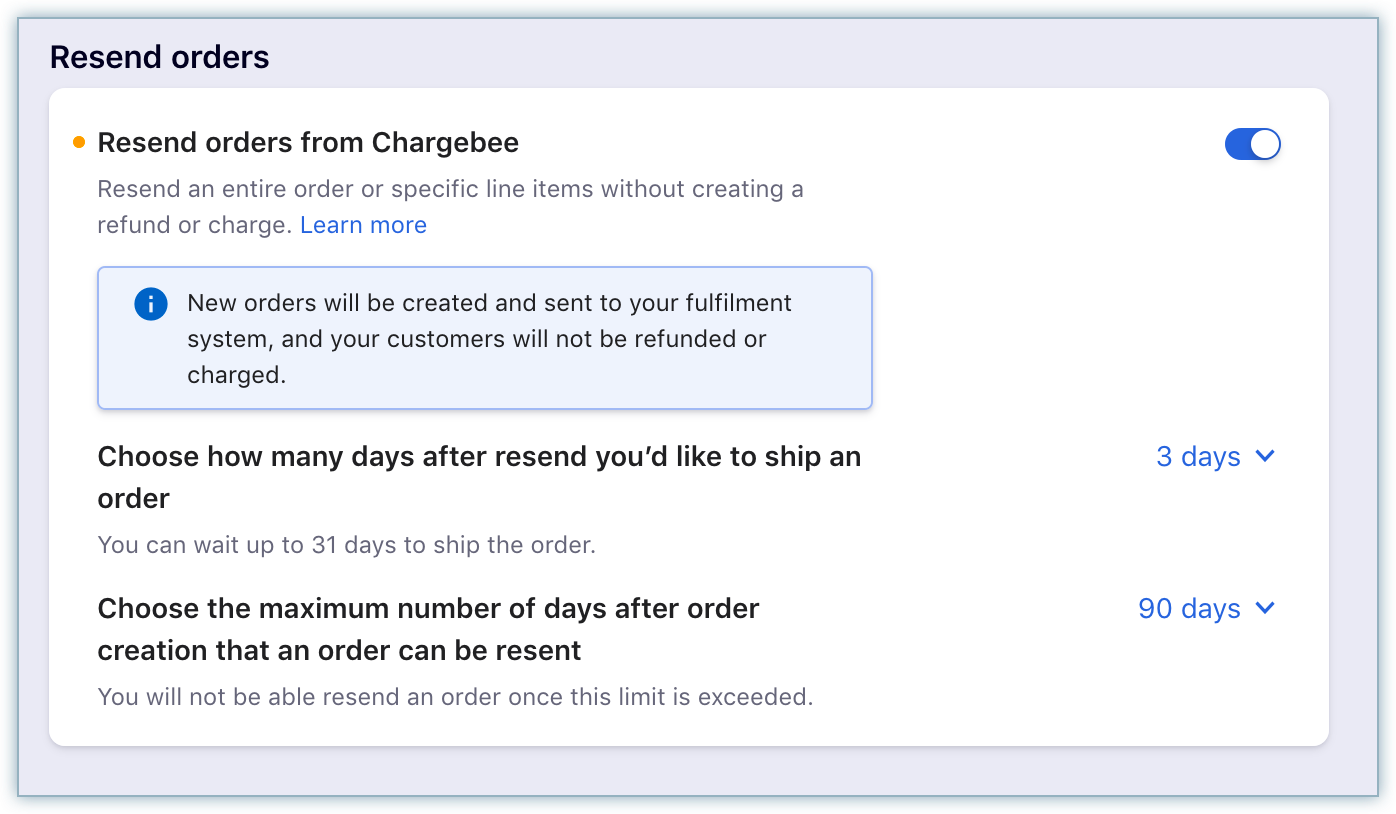1396x814 pixels.
Task: Expand the chevron arrow beside 90 days
Action: point(1265,608)
